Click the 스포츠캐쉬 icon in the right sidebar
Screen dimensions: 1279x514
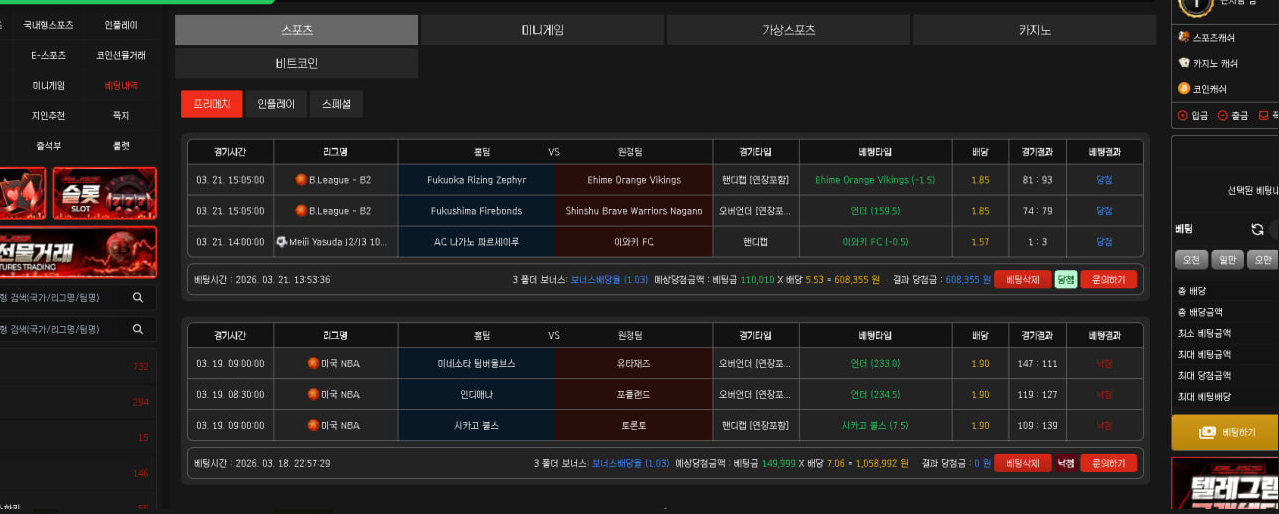[1184, 37]
